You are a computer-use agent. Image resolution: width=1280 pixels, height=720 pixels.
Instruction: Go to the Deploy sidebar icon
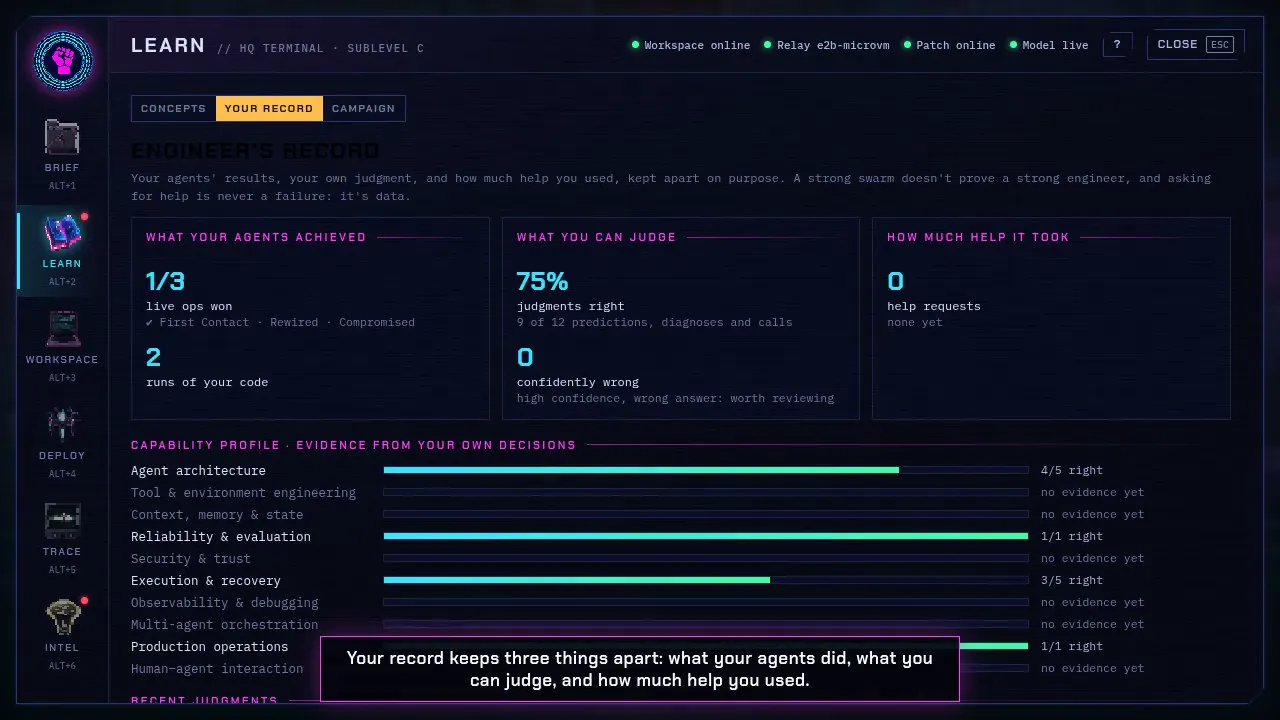(x=62, y=426)
